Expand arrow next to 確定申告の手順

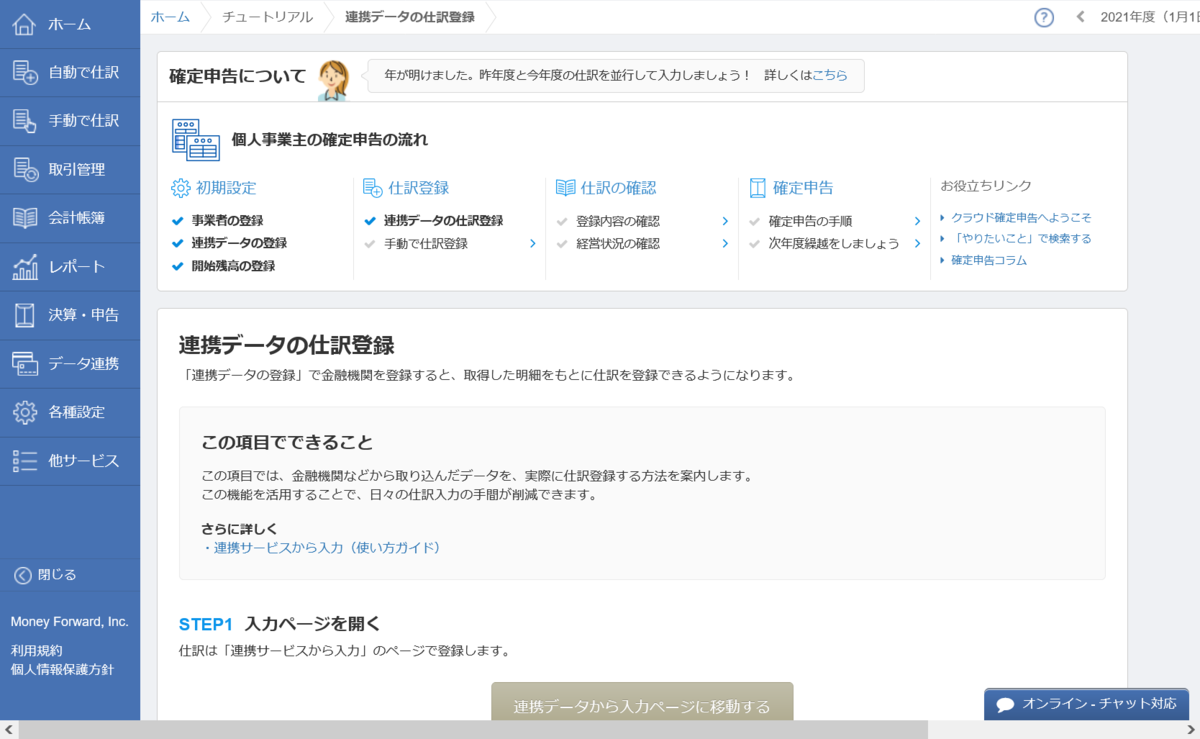pos(917,221)
